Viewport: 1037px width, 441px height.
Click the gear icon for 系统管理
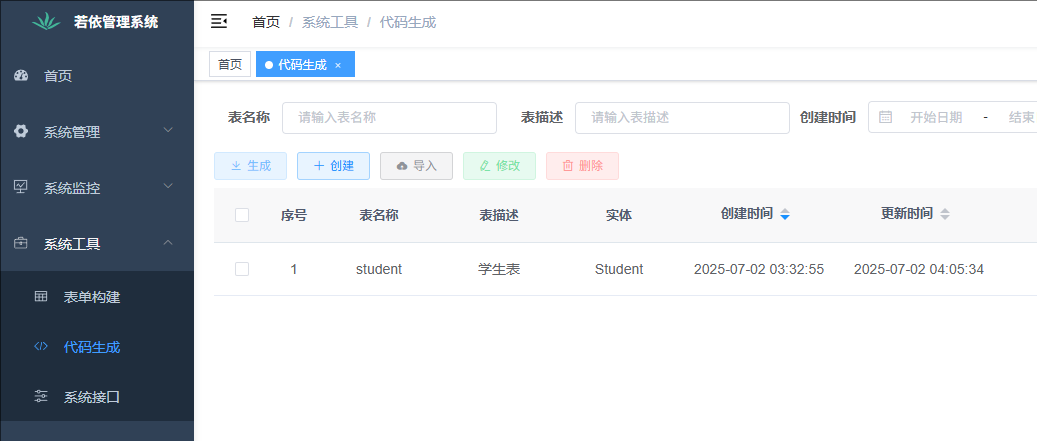click(21, 131)
